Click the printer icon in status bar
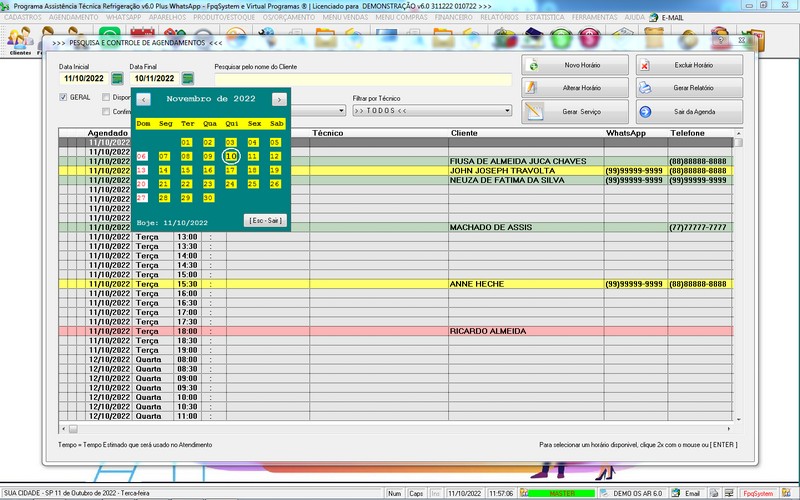 click(x=714, y=493)
